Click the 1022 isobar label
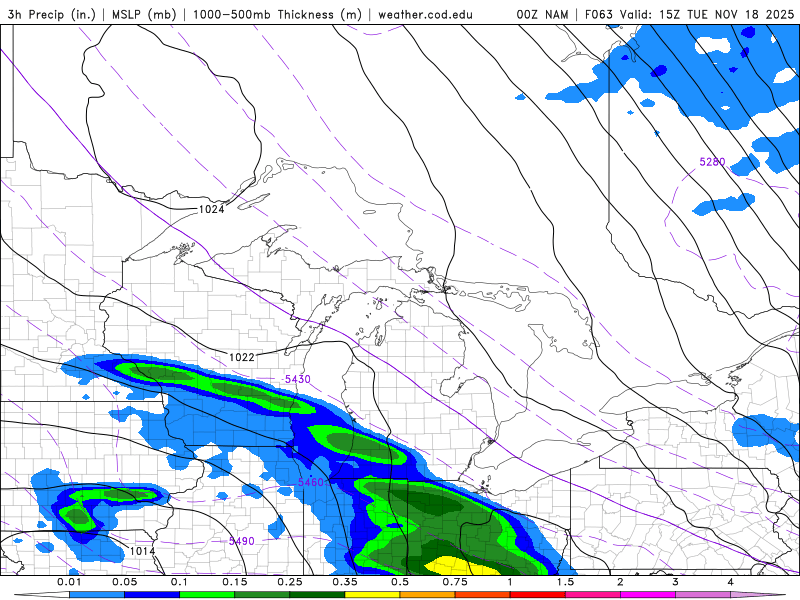The width and height of the screenshot is (800, 600). coord(242,357)
